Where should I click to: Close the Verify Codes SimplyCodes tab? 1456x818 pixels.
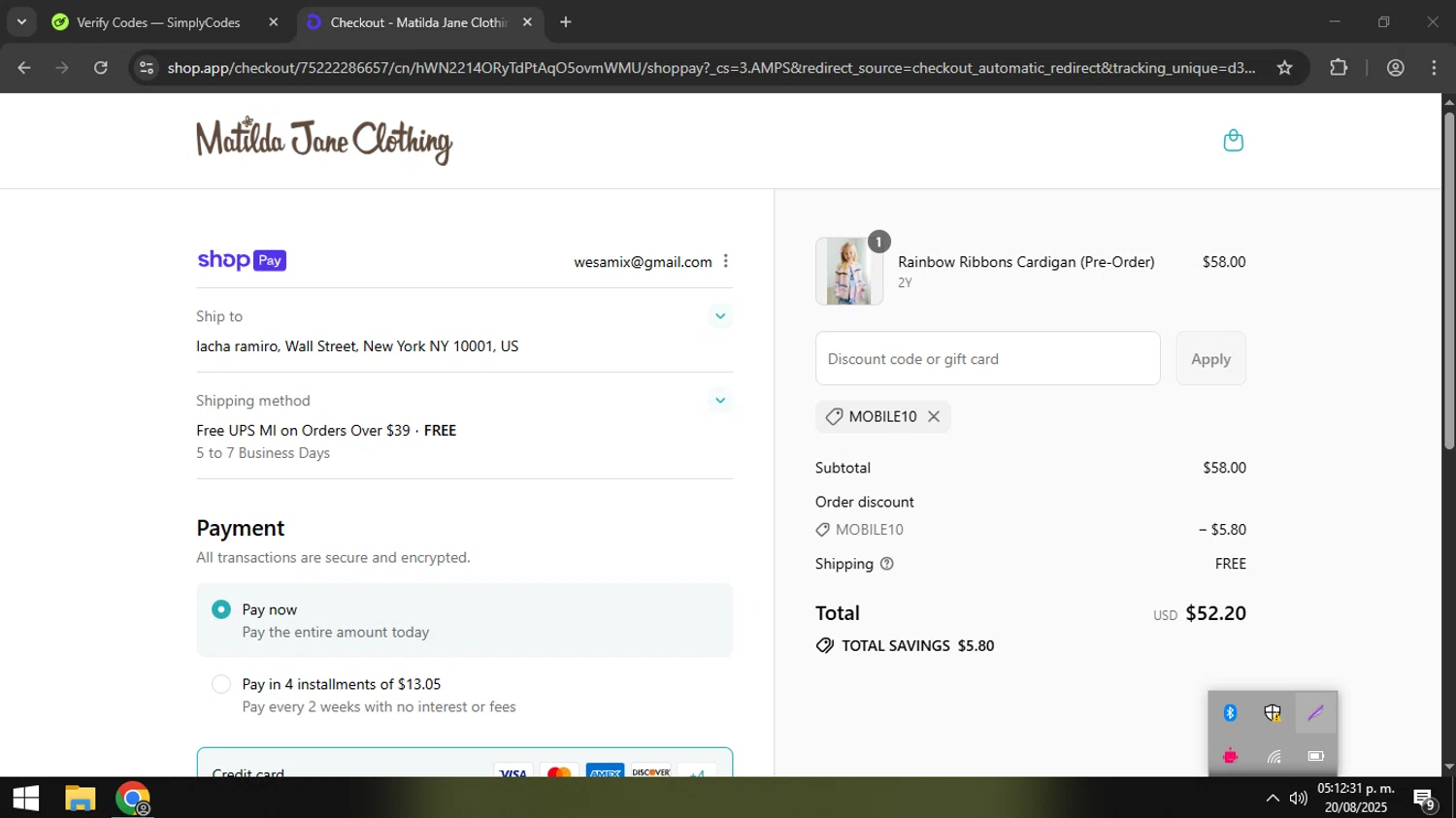tap(274, 22)
